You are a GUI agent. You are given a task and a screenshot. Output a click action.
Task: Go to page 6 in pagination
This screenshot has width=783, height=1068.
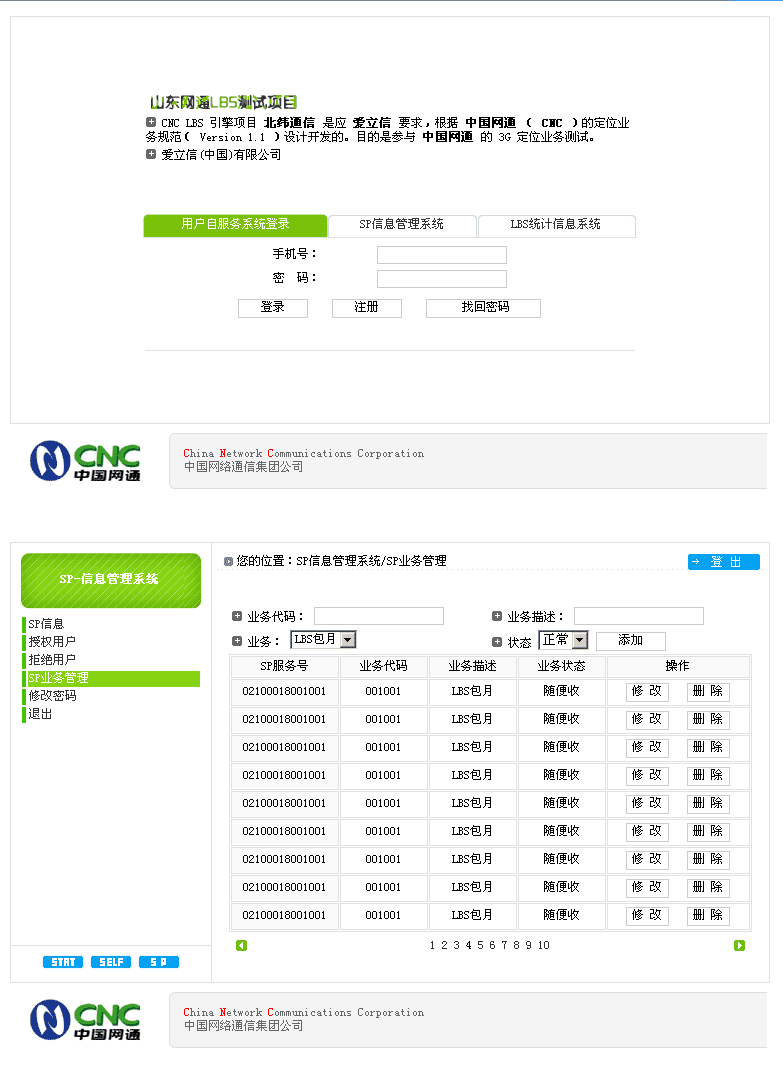pyautogui.click(x=492, y=945)
